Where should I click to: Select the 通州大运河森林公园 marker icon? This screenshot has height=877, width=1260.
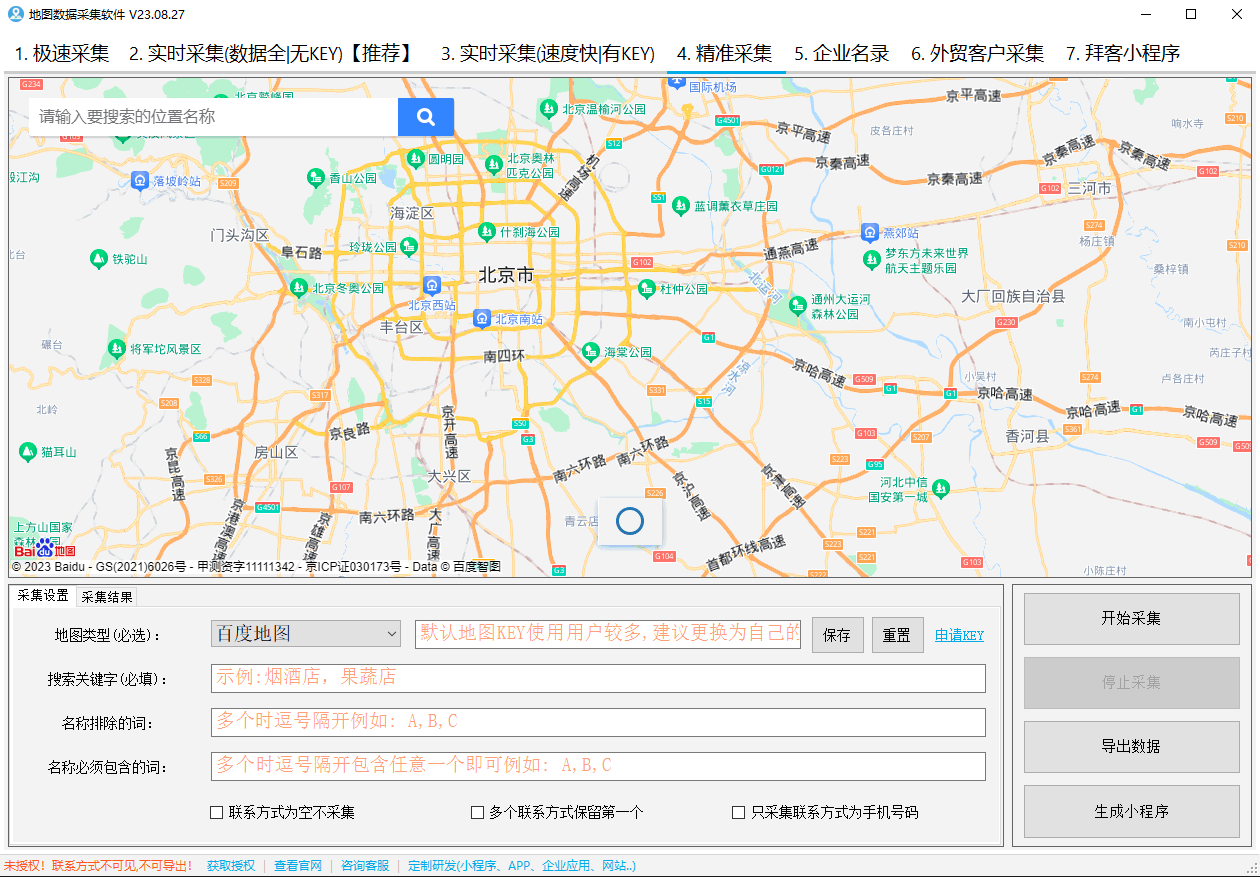click(x=797, y=305)
